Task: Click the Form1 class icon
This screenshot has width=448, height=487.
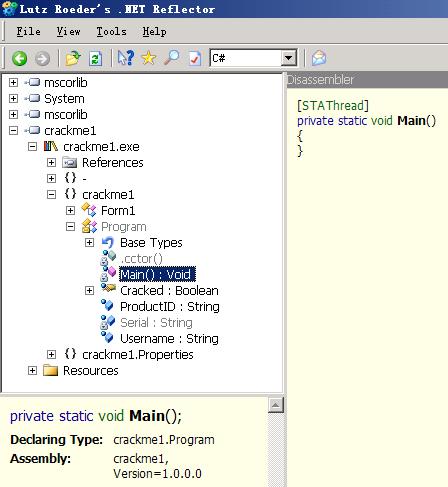Action: click(89, 210)
